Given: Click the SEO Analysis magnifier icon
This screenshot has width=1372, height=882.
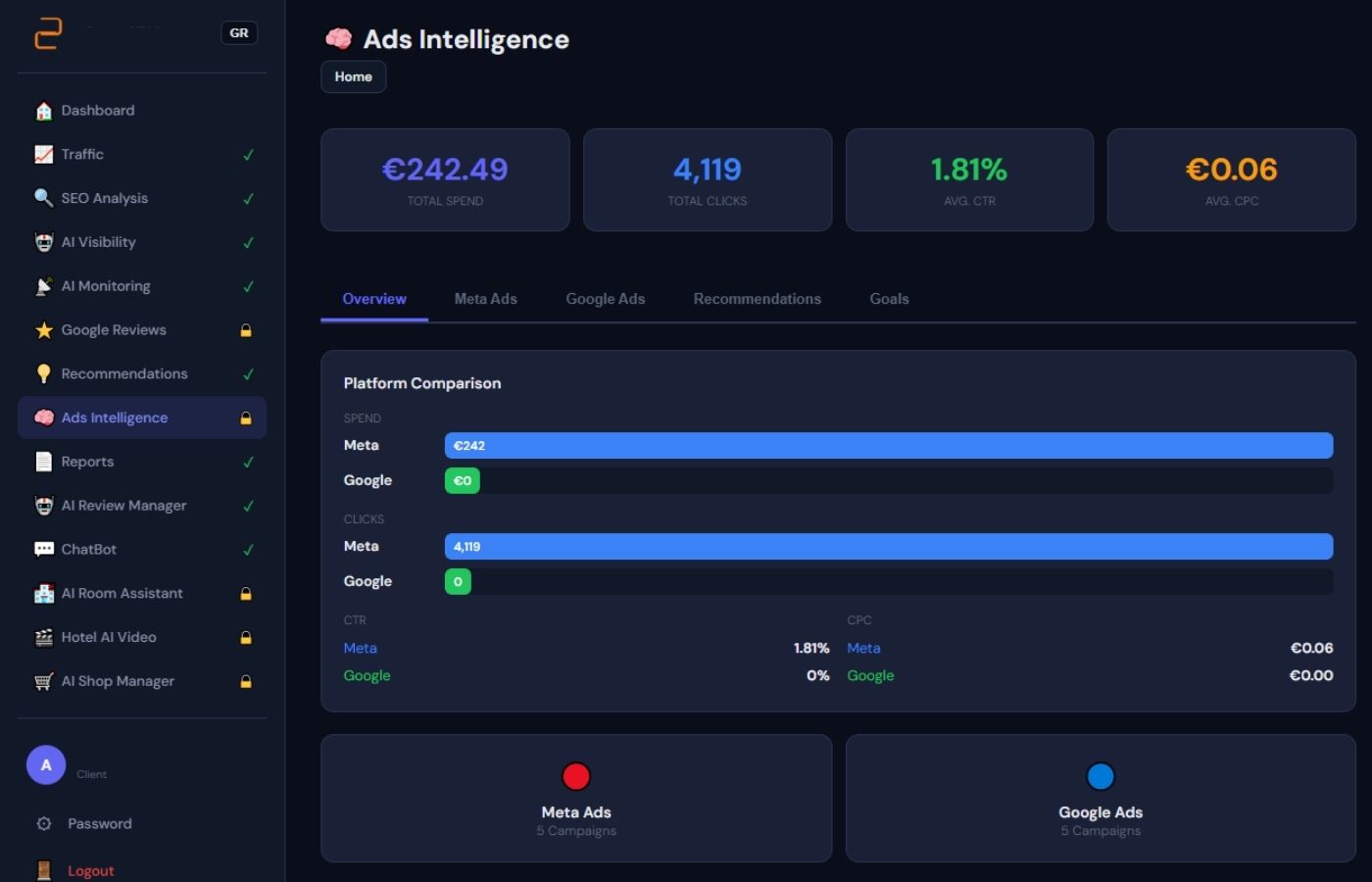Looking at the screenshot, I should point(44,198).
